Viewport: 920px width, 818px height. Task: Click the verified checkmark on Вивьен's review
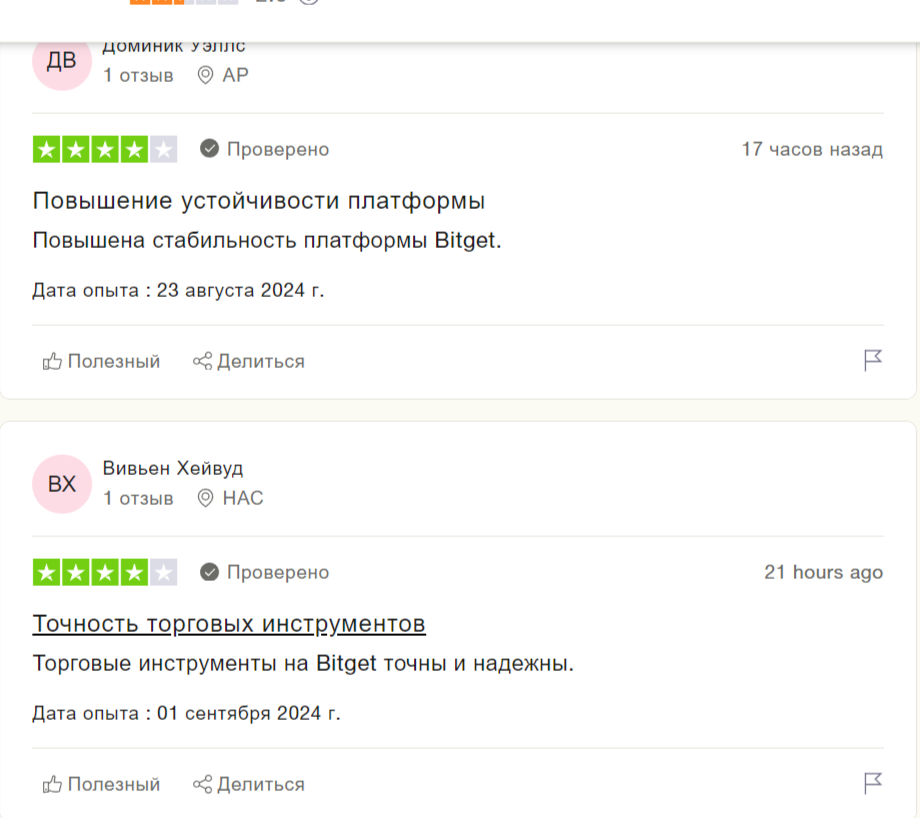(209, 572)
